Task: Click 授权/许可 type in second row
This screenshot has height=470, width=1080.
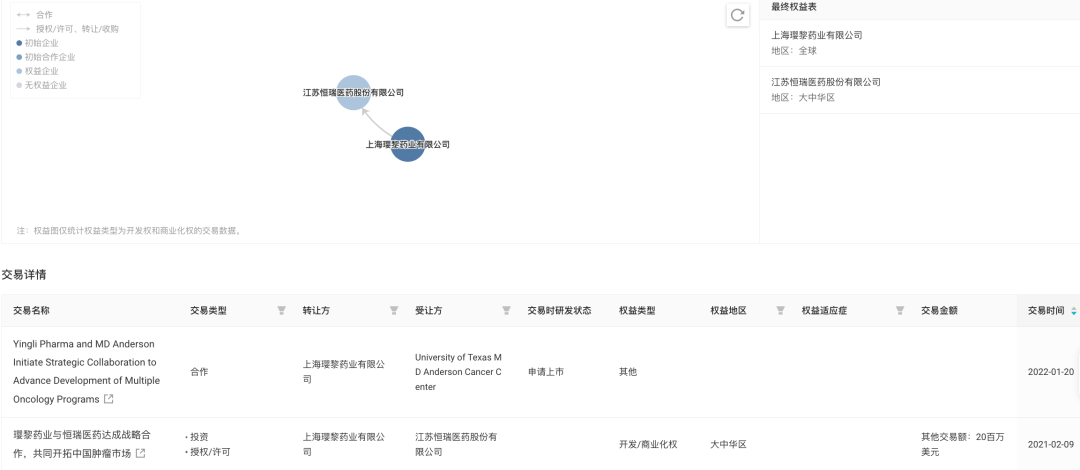Action: [209, 452]
